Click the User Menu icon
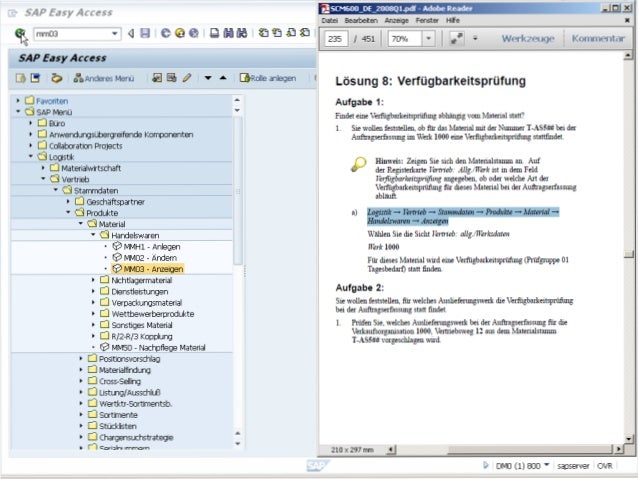This screenshot has height=479, width=638. tap(20, 78)
